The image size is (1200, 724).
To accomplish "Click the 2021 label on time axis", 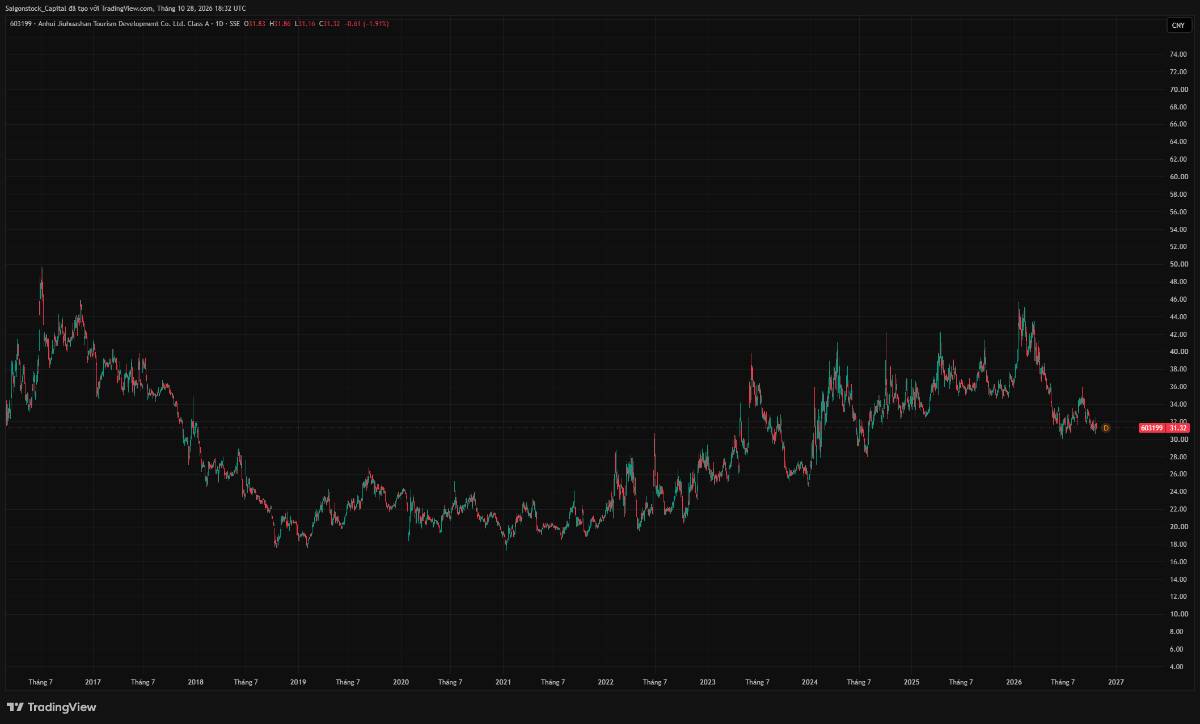I will (x=503, y=682).
